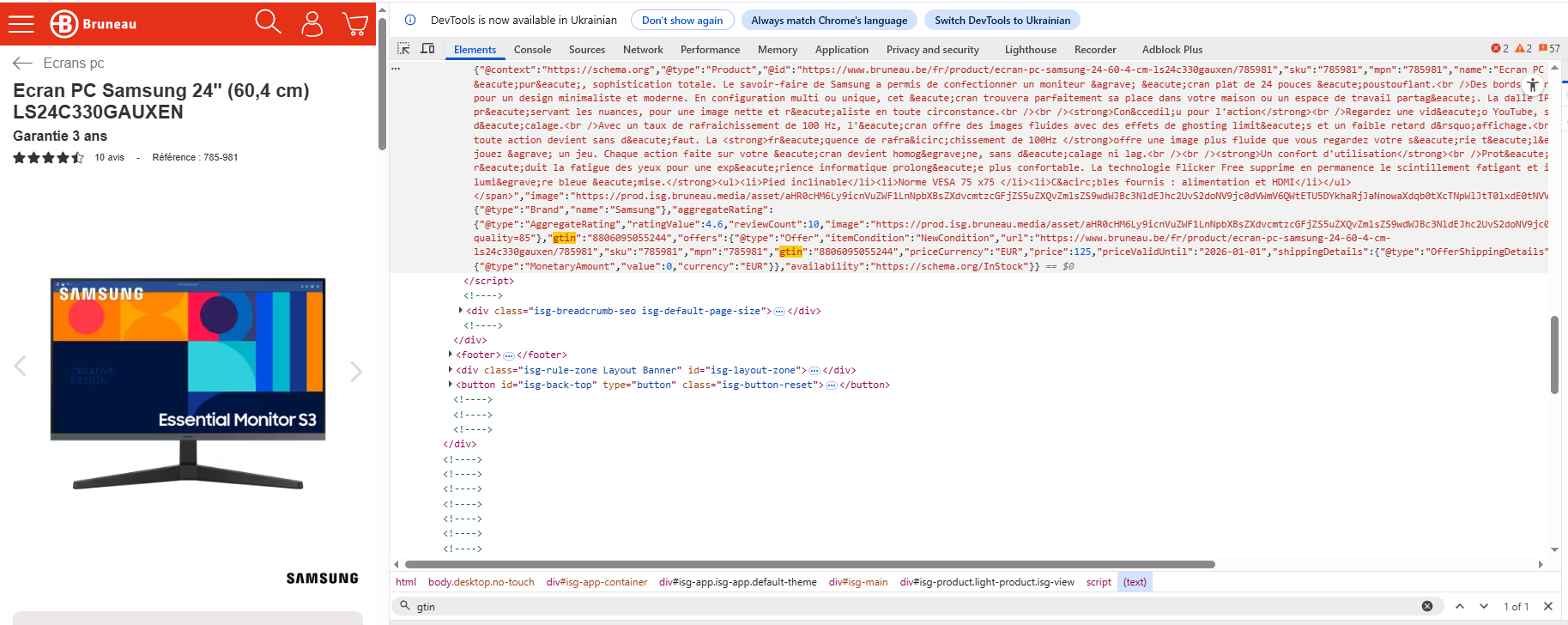The image size is (1568, 625).
Task: Select div#isg-main breadcrumb
Action: tap(858, 582)
